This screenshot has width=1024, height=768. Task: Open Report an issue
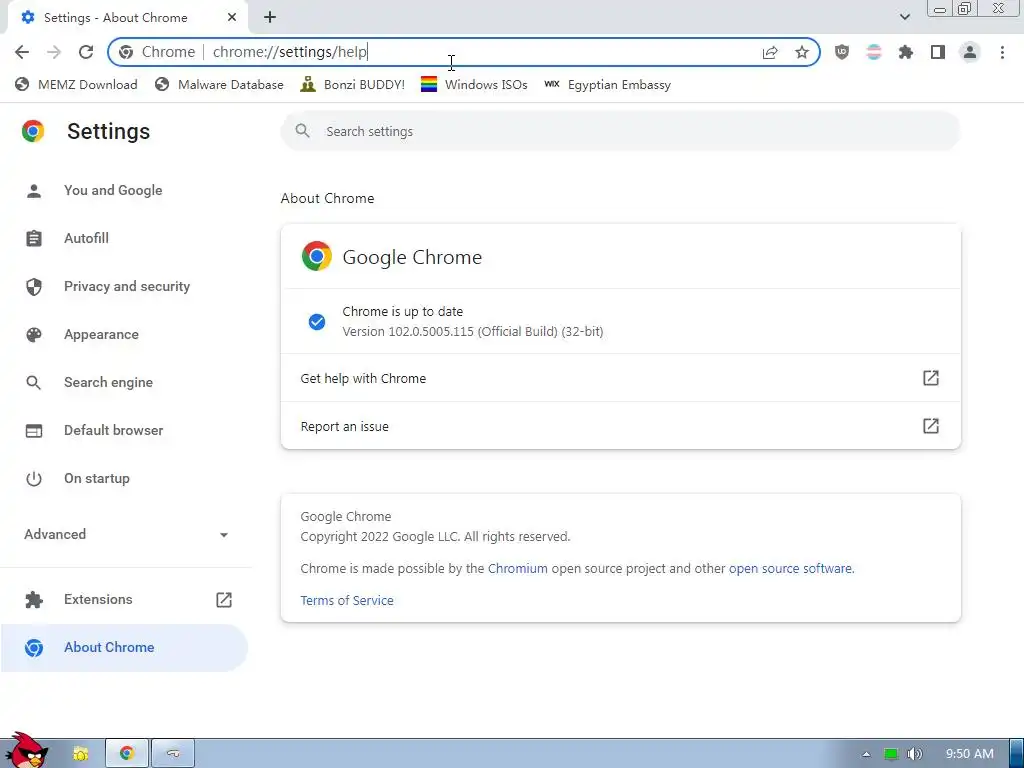tap(620, 426)
